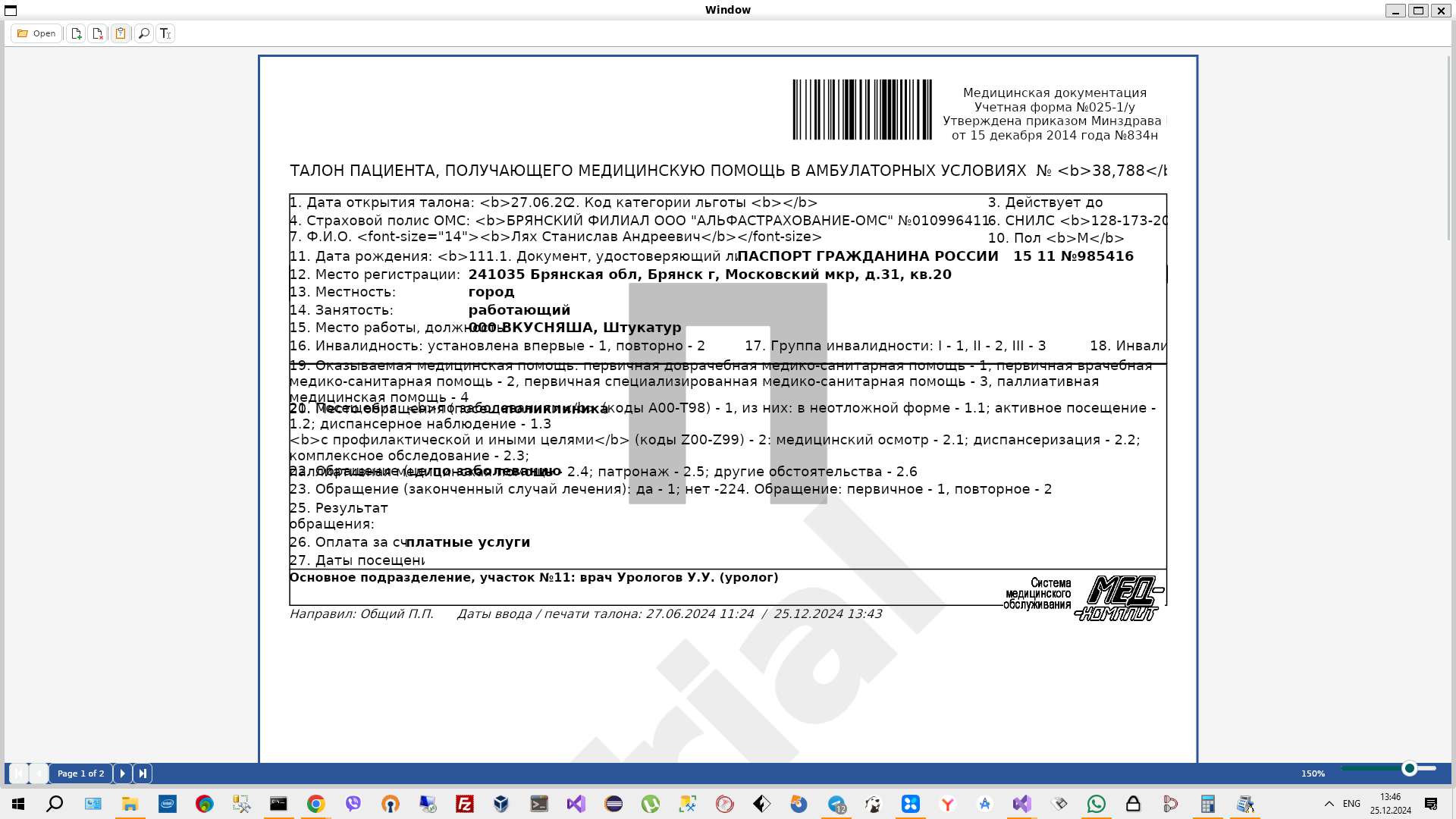
Task: Click the next page navigation arrow
Action: (122, 773)
